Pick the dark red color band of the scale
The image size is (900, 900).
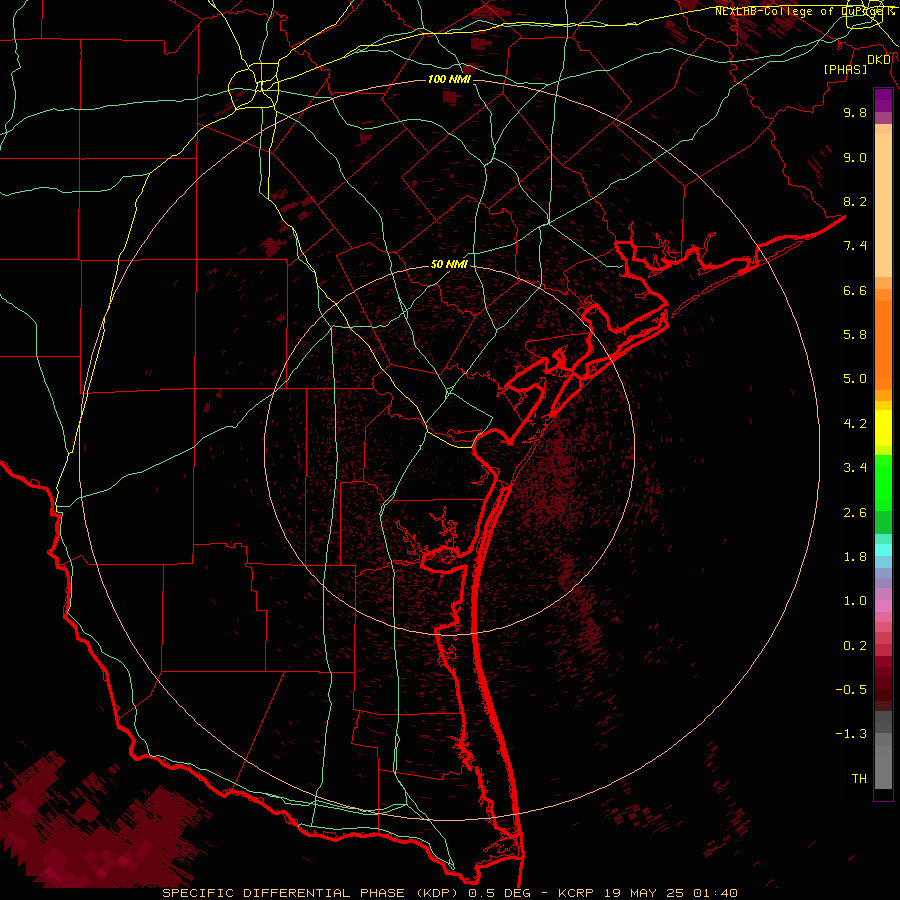pyautogui.click(x=883, y=683)
